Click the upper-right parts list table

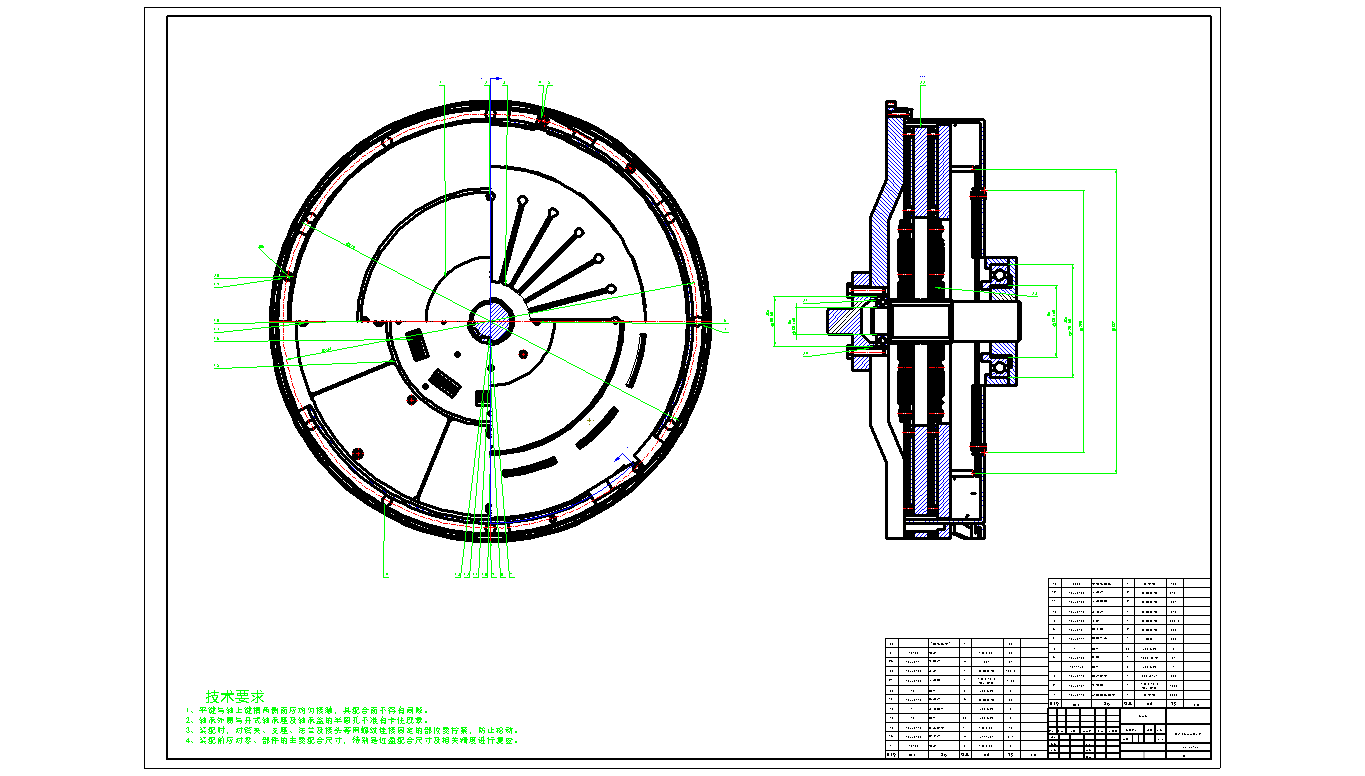pos(1129,642)
